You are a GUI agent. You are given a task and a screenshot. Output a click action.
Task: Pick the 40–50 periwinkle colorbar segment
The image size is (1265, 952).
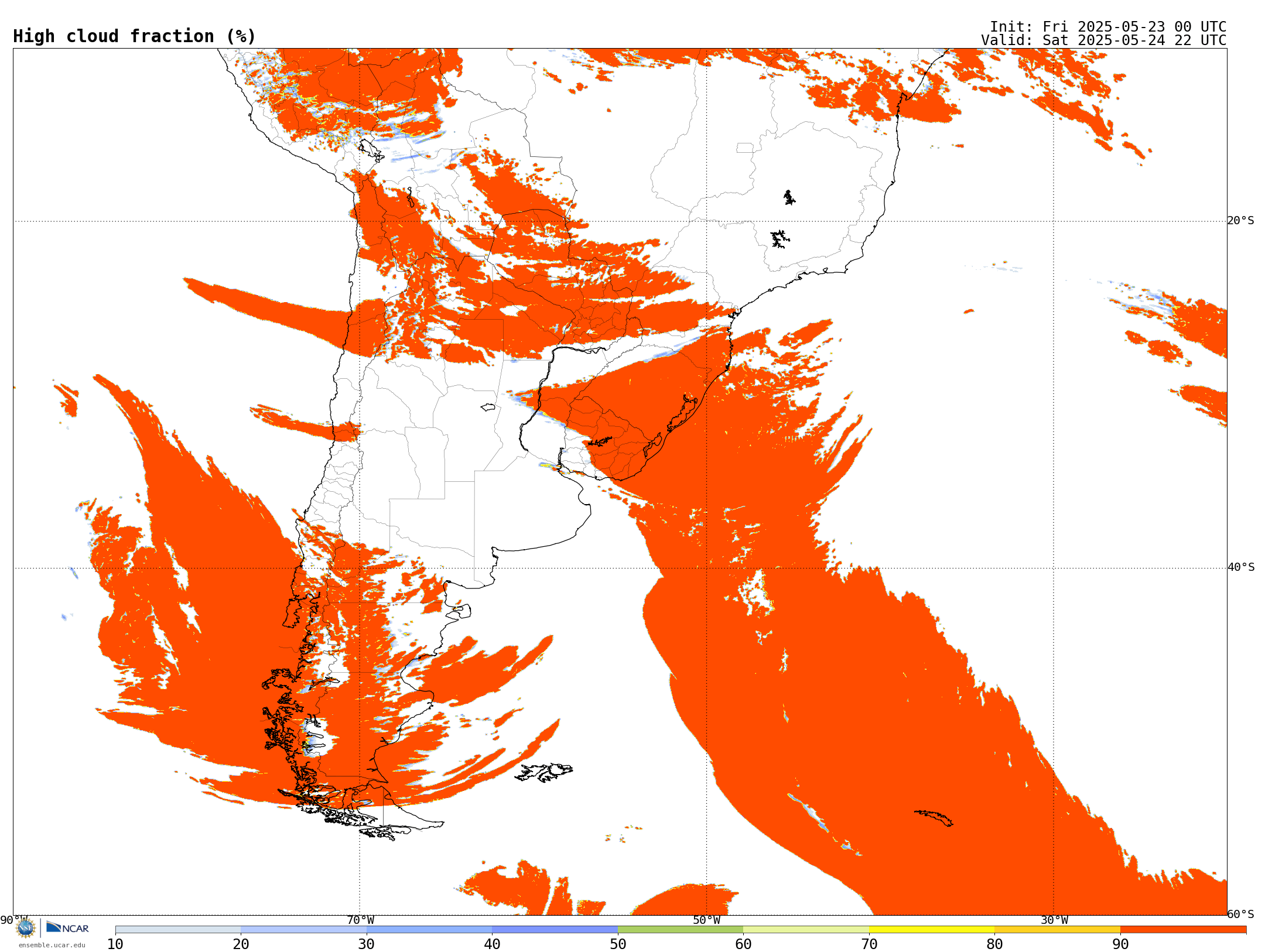pos(555,930)
